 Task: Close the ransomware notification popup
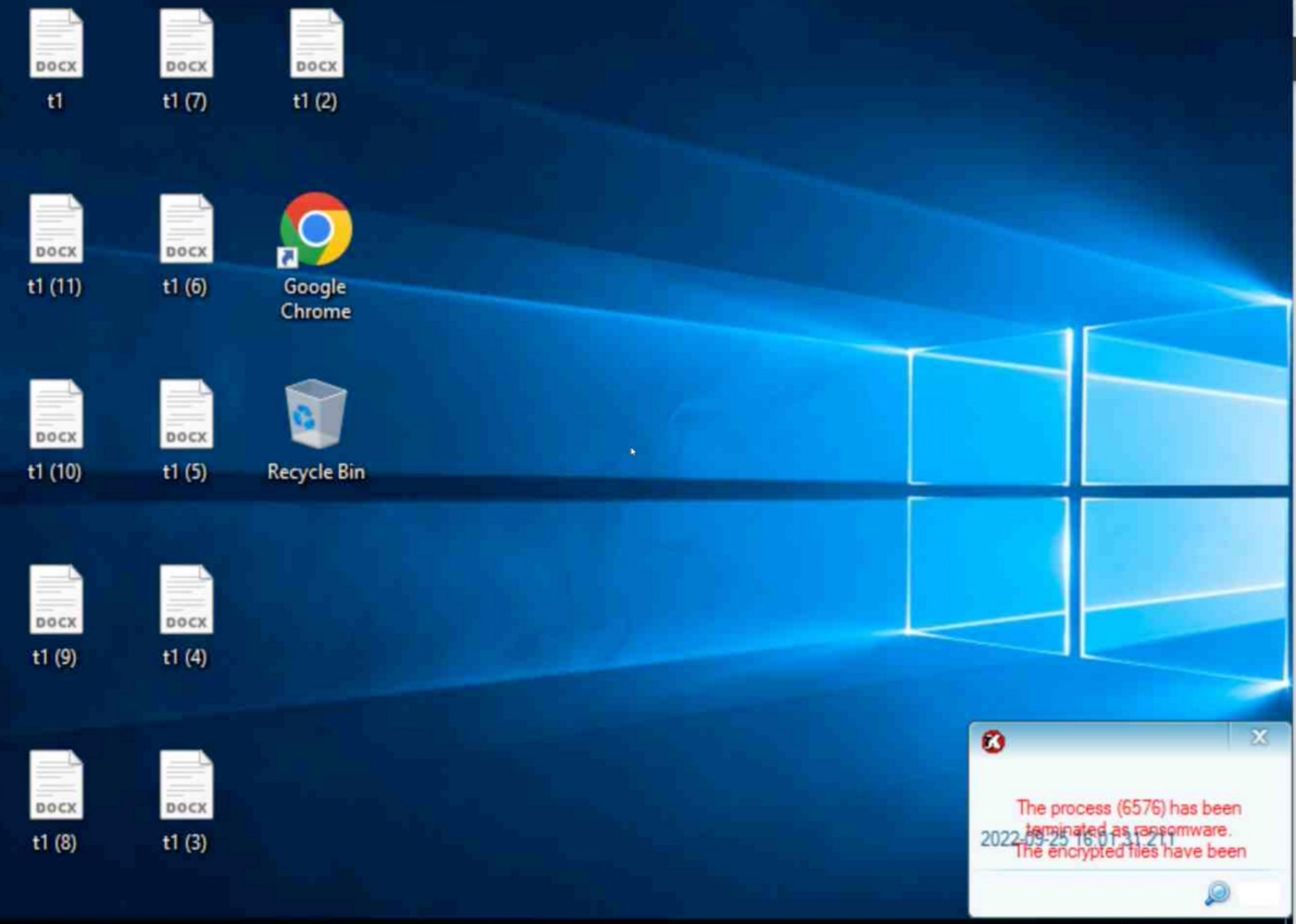coord(1260,737)
